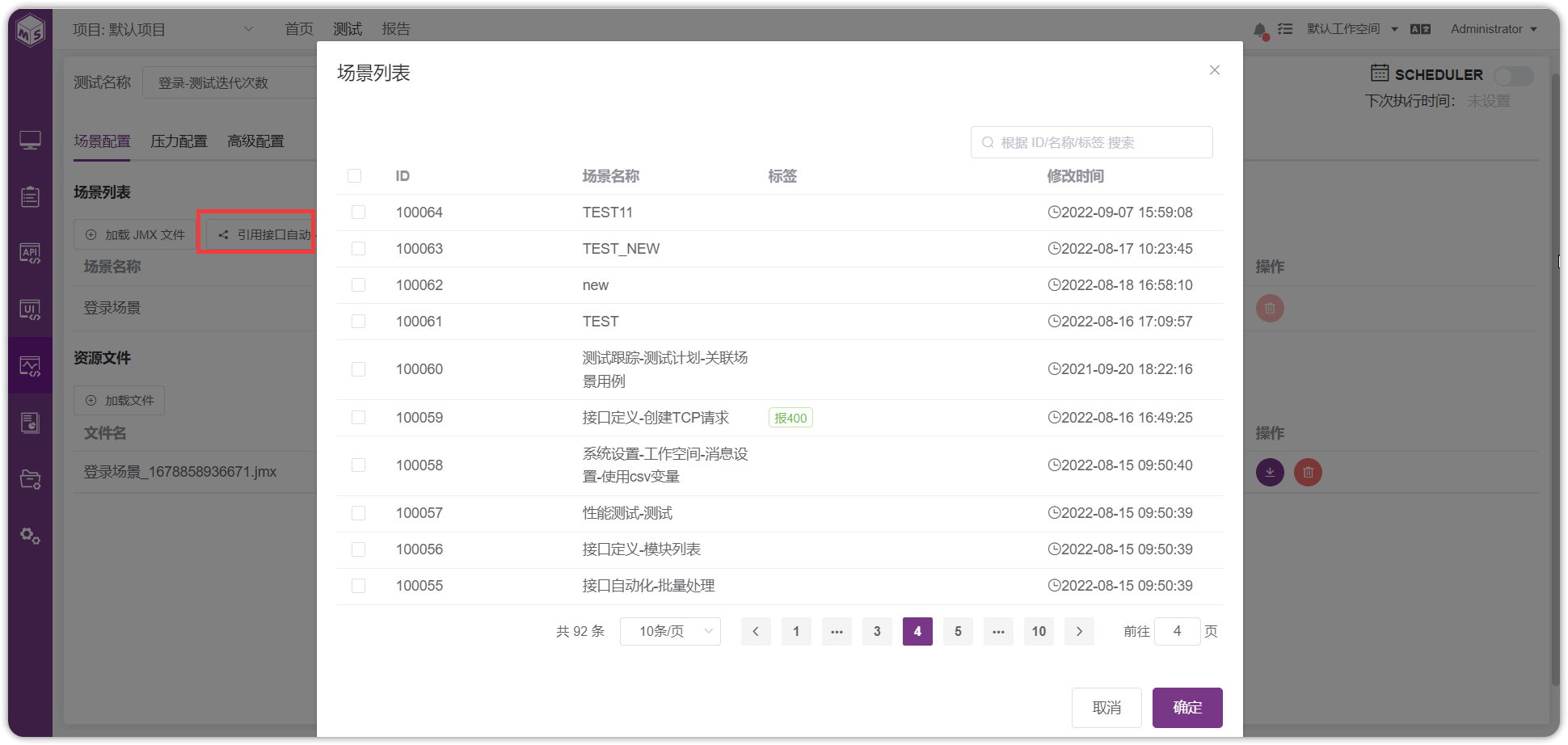Image resolution: width=1568 pixels, height=745 pixels.
Task: Download the 登录场景 jmx file
Action: click(1270, 472)
